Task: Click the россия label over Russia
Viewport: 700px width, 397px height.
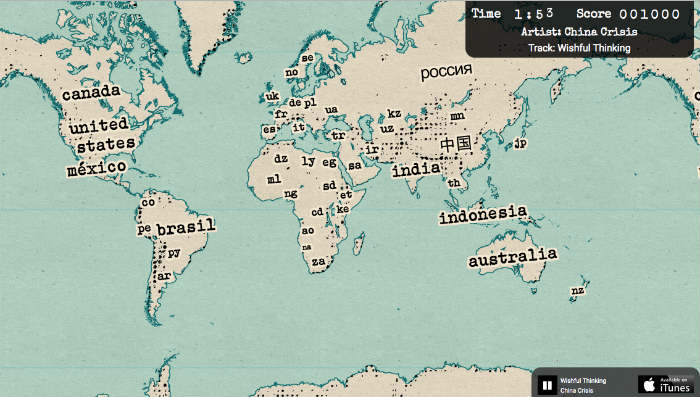Action: 446,71
